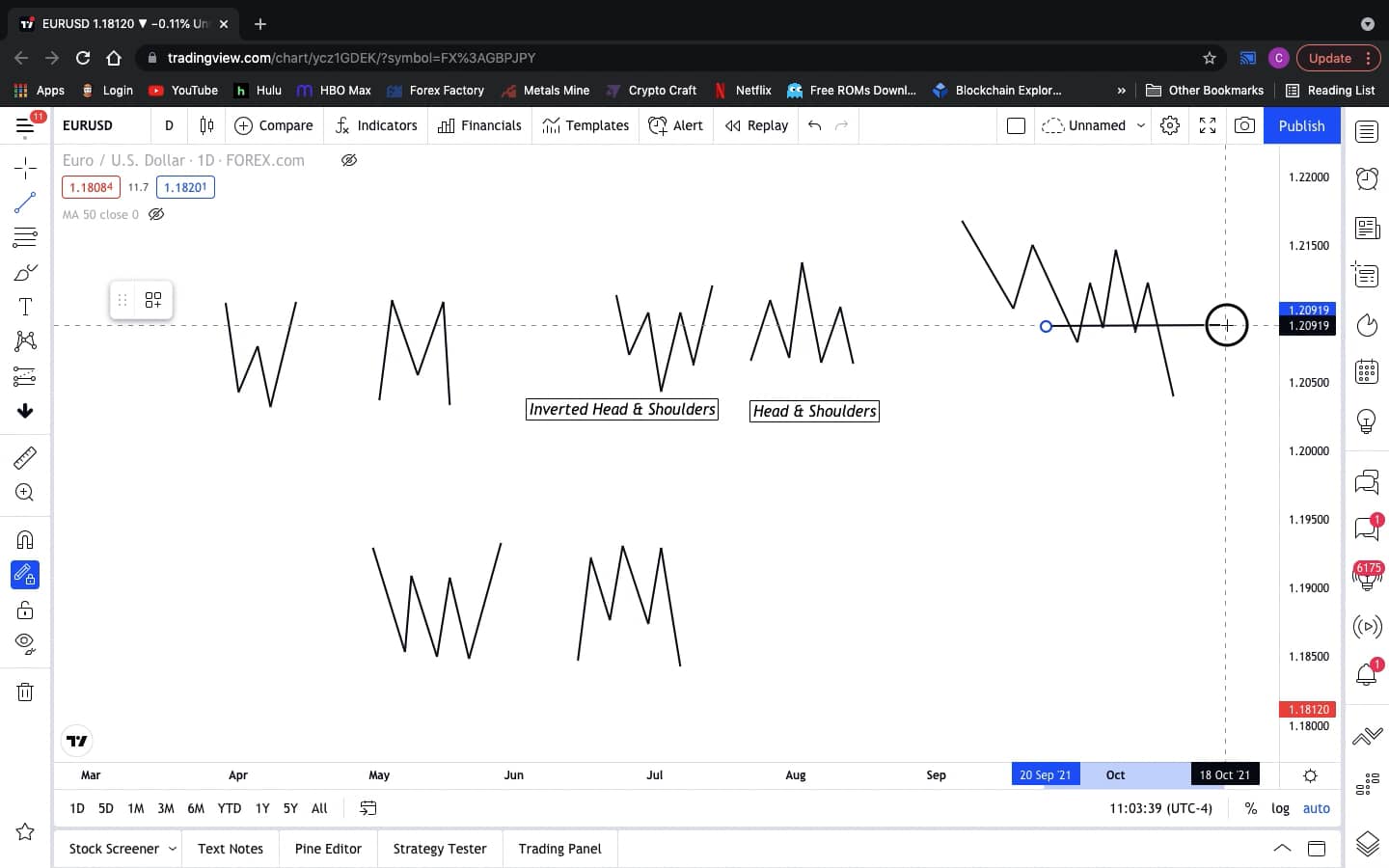
Task: Click the Compare symbols button
Action: (274, 125)
